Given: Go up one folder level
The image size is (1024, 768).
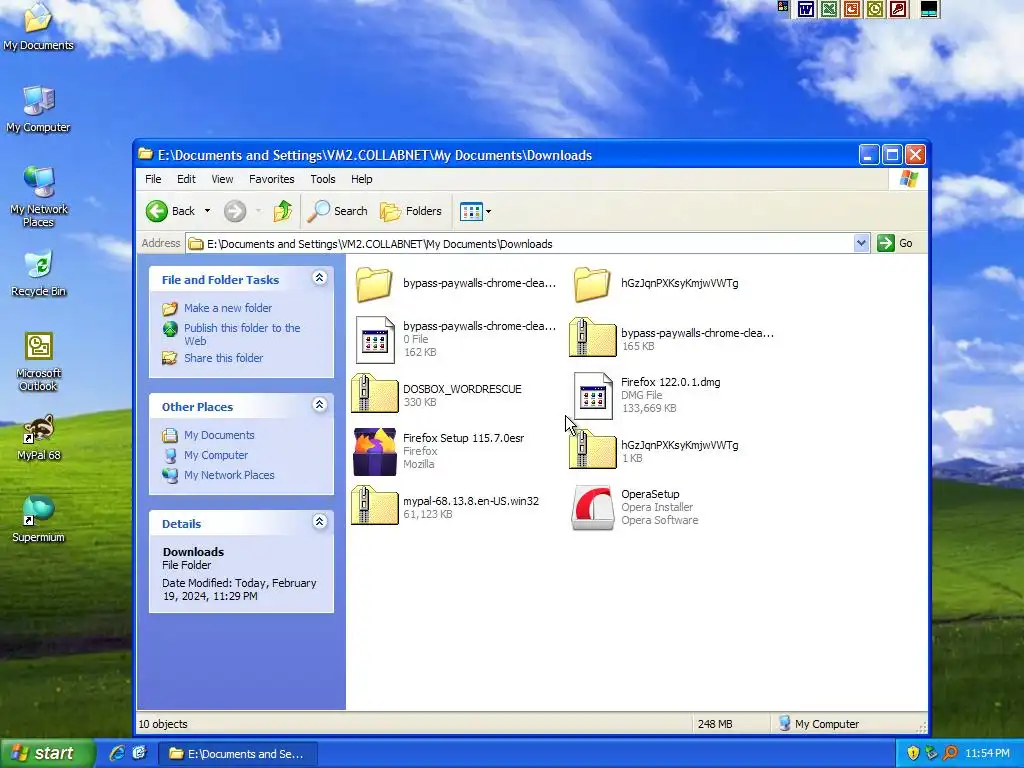Looking at the screenshot, I should 282,211.
